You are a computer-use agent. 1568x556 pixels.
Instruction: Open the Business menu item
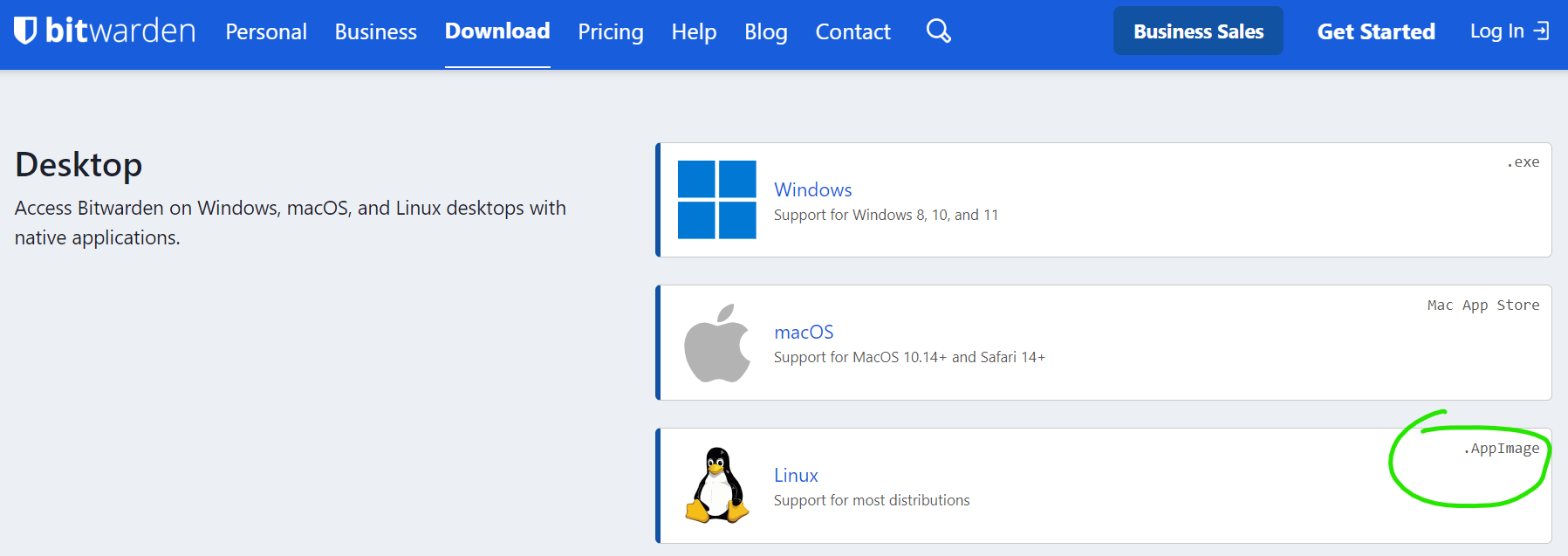coord(375,32)
